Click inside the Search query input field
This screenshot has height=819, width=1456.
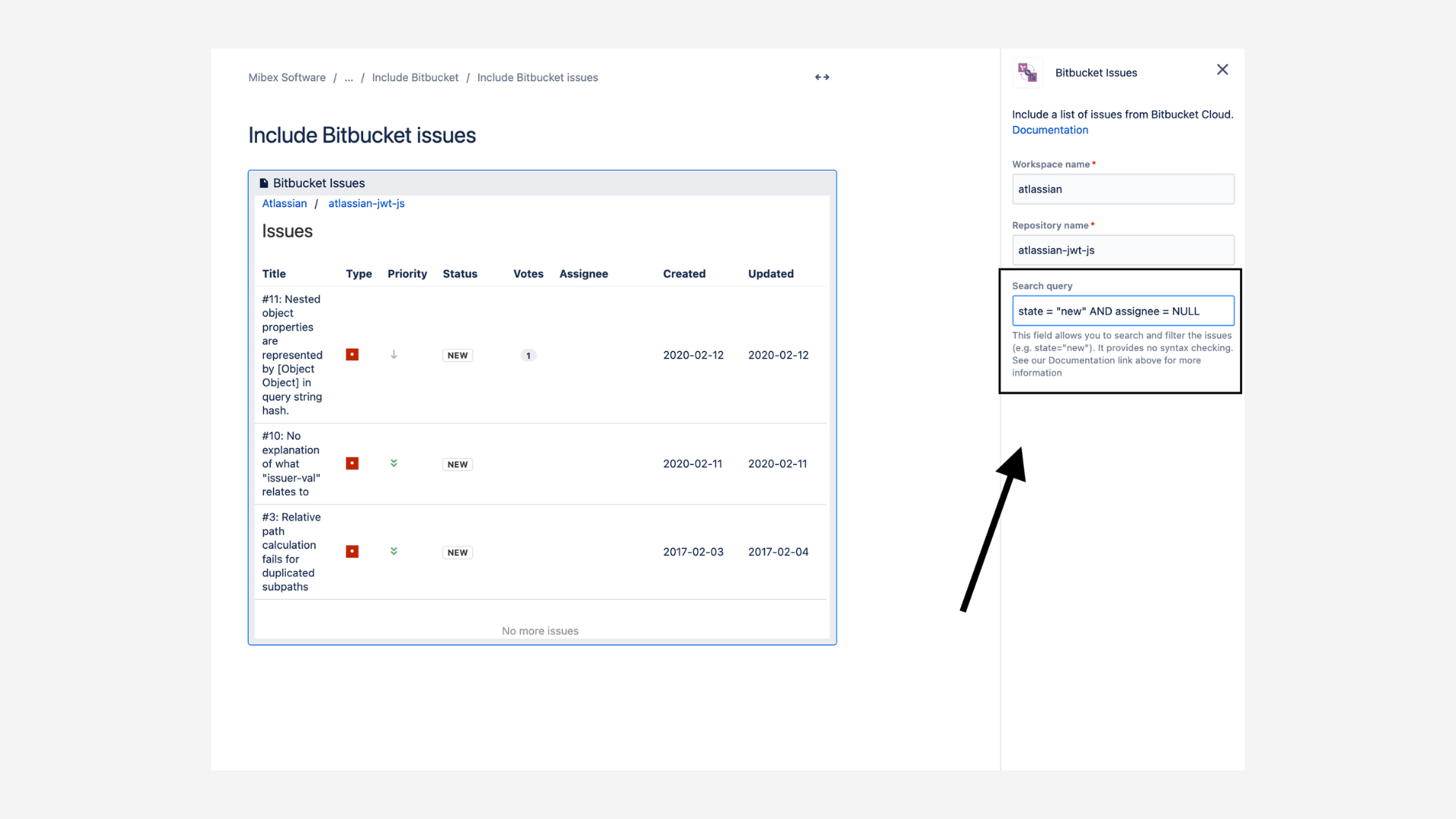(1123, 311)
